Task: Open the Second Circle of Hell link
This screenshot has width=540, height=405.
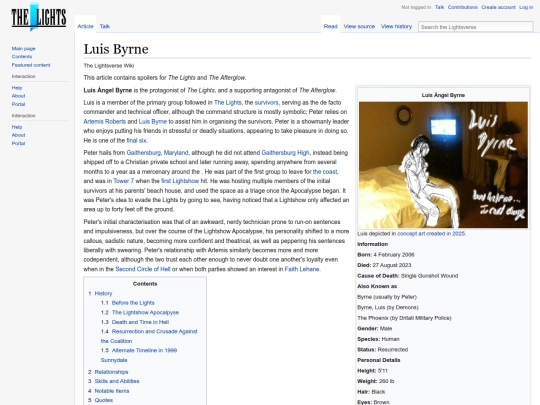Action: click(x=143, y=269)
